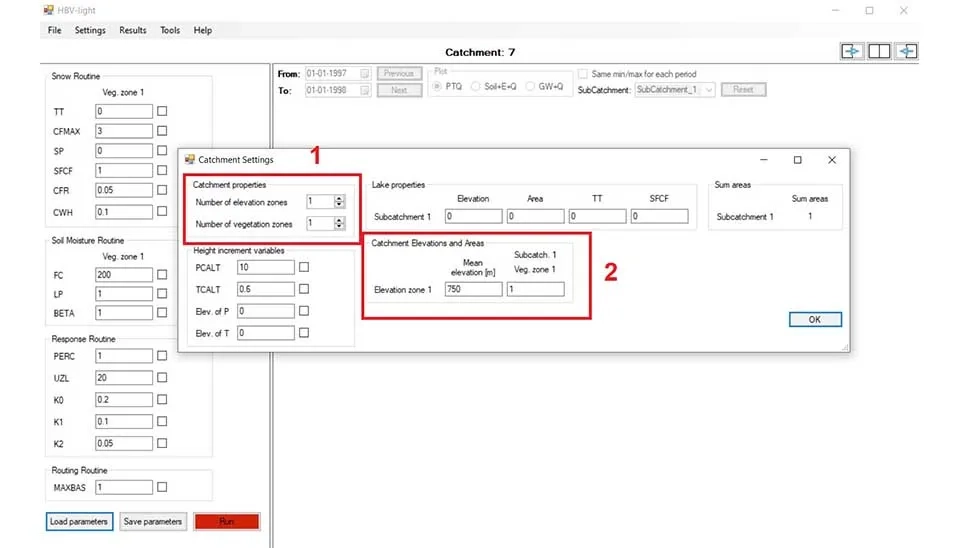Click the red Run button

pos(226,521)
